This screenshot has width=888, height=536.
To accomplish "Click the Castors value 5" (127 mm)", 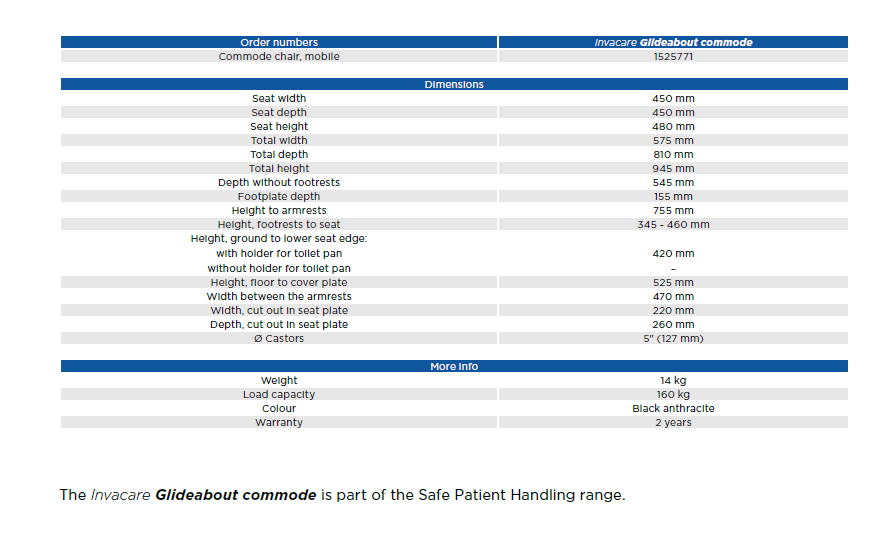I will [673, 339].
